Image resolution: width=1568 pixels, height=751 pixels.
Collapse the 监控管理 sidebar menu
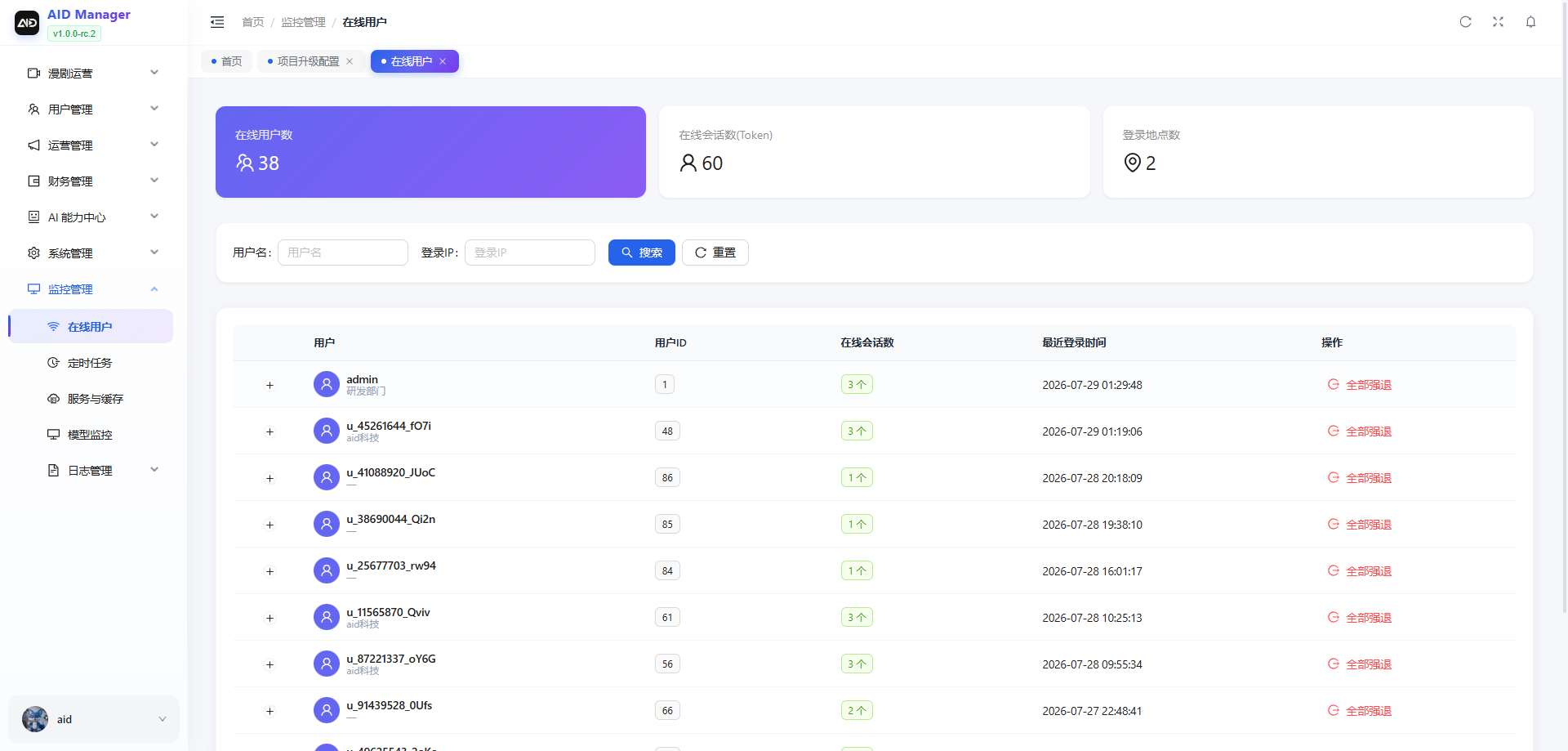[x=91, y=289]
